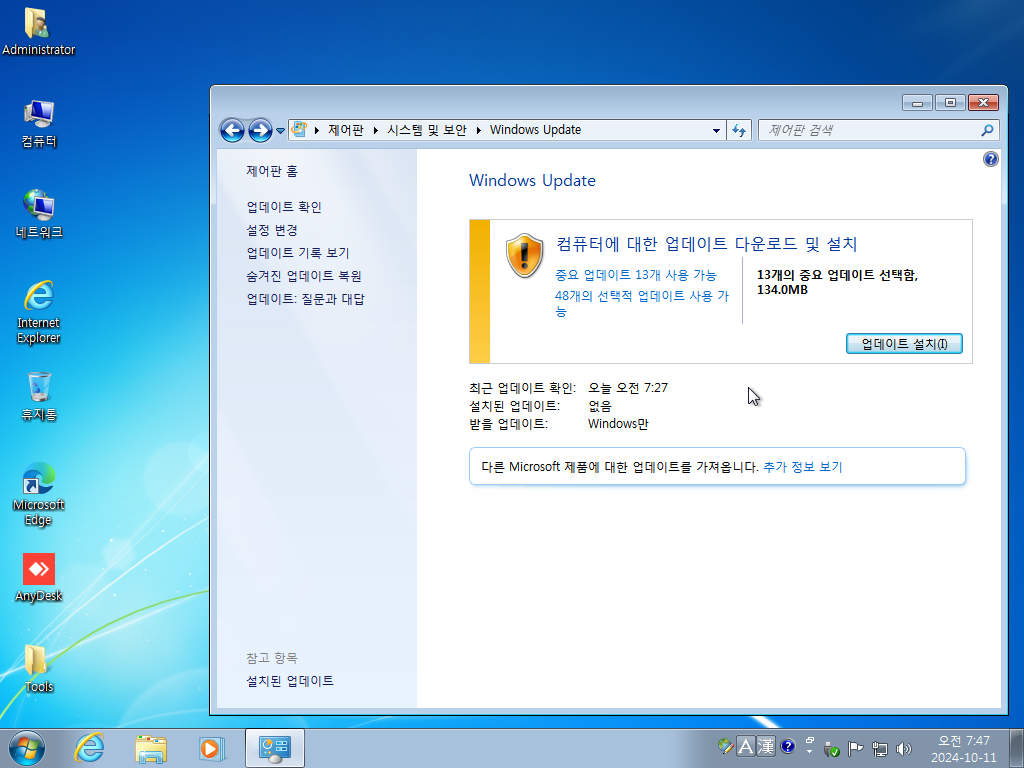The width and height of the screenshot is (1024, 768).
Task: Click the 업데이트 설치 button
Action: click(904, 344)
